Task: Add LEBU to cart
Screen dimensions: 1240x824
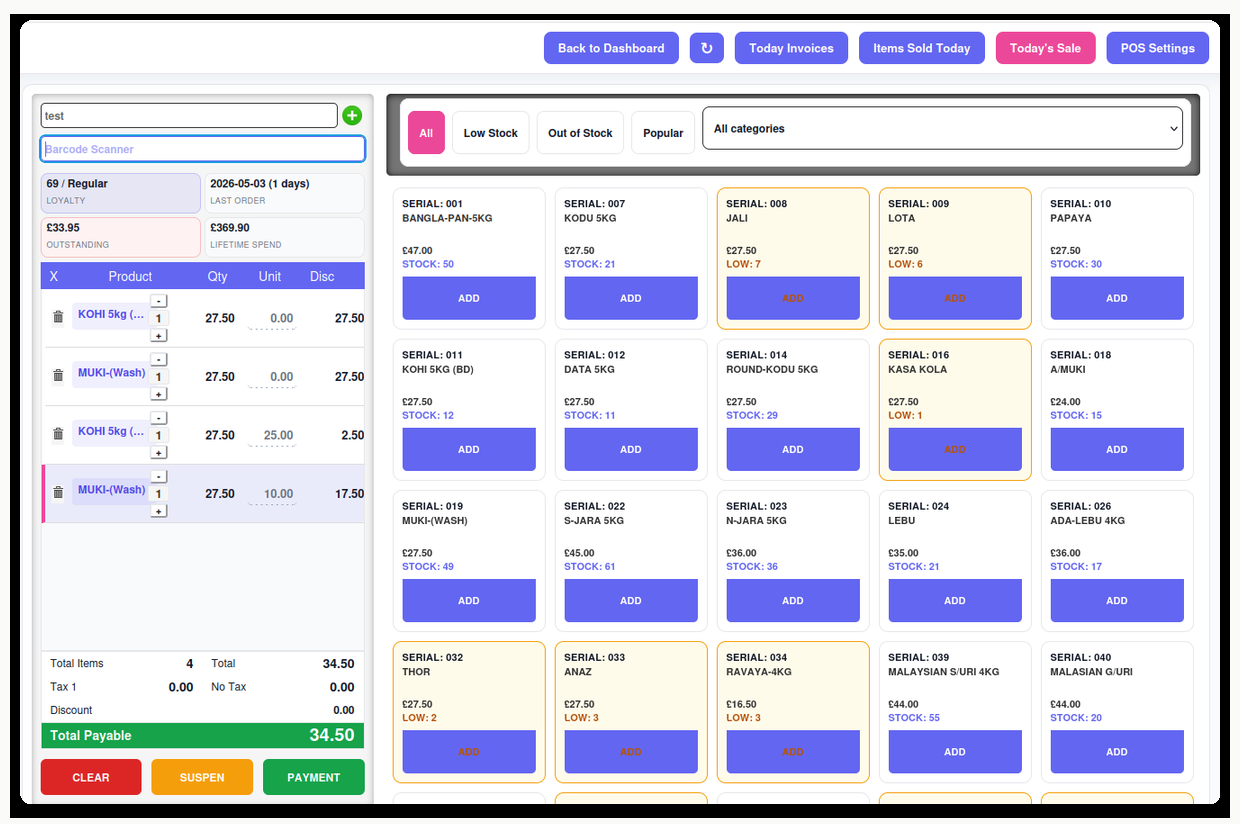Action: point(955,600)
